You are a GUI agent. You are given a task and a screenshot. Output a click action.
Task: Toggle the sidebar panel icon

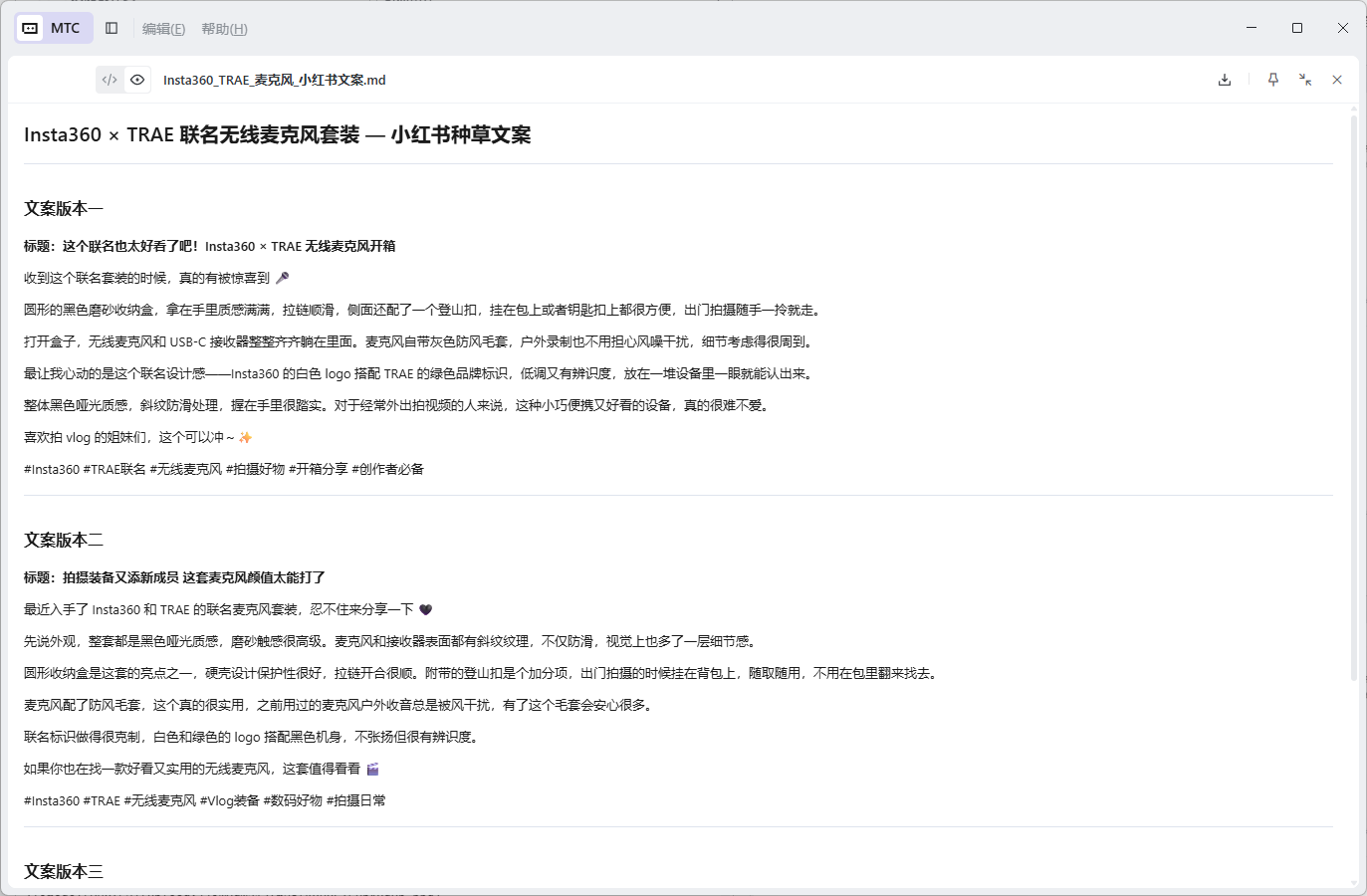point(112,28)
